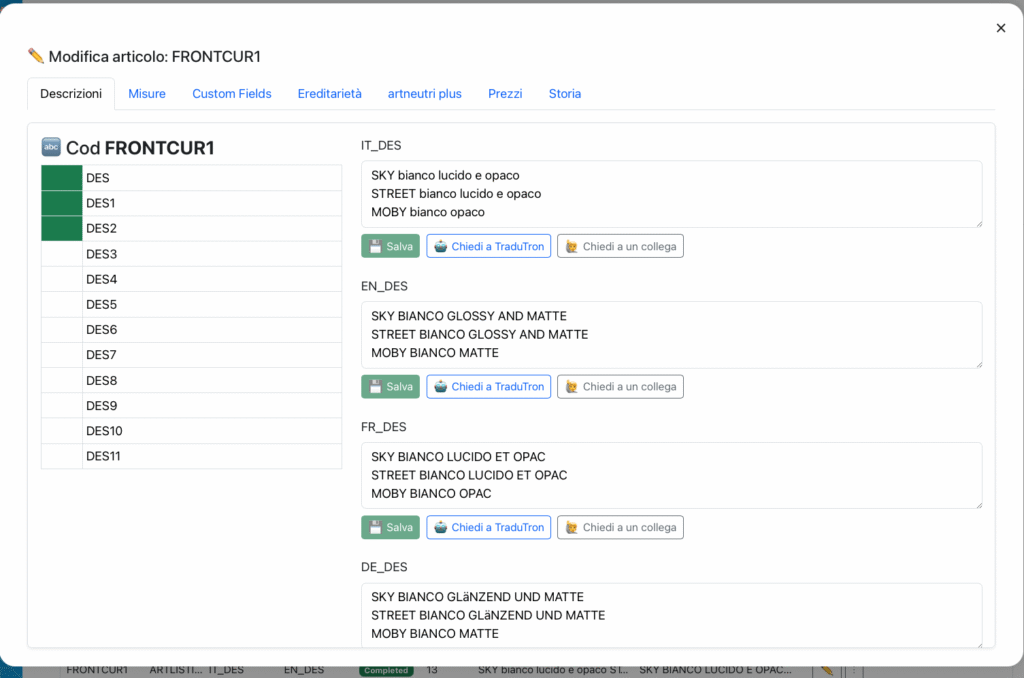Click Chiedi a un collega under IT_DES
The width and height of the screenshot is (1024, 678).
(620, 246)
